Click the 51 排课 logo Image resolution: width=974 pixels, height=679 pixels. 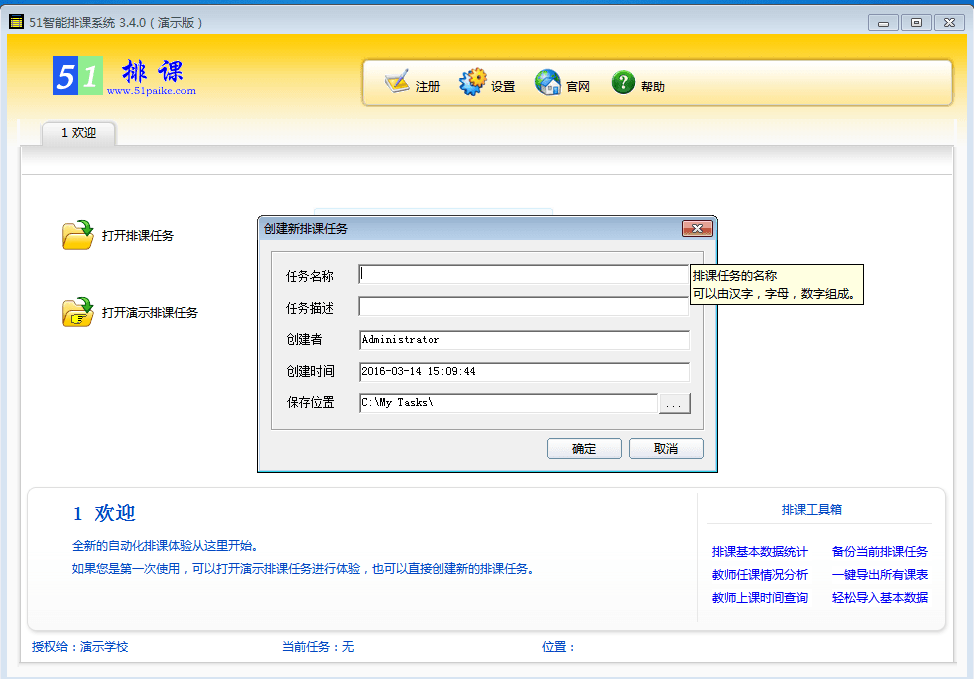(x=124, y=77)
